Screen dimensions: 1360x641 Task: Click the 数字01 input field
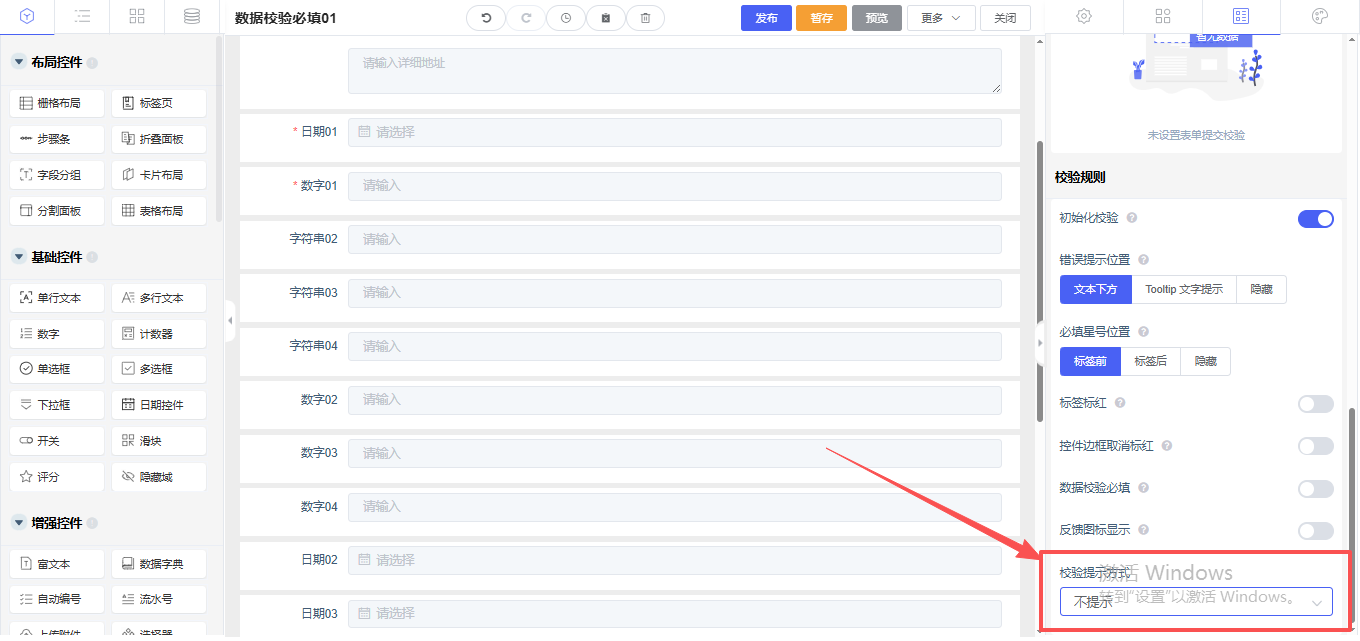[x=674, y=186]
